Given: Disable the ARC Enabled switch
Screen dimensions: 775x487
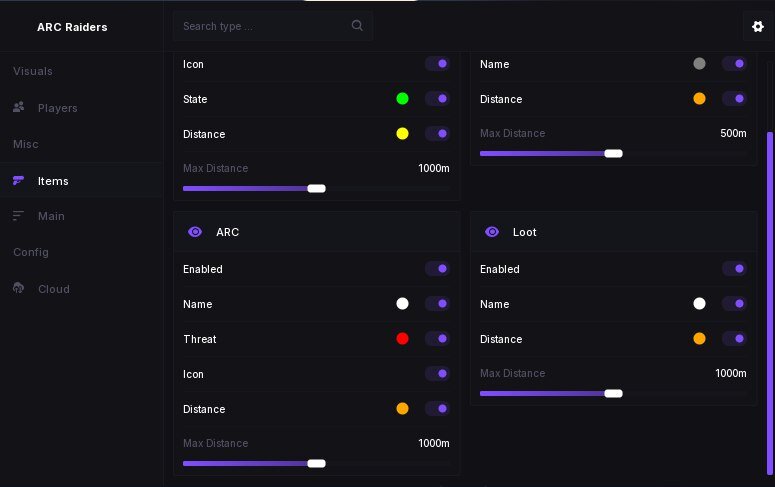Looking at the screenshot, I should coord(437,268).
